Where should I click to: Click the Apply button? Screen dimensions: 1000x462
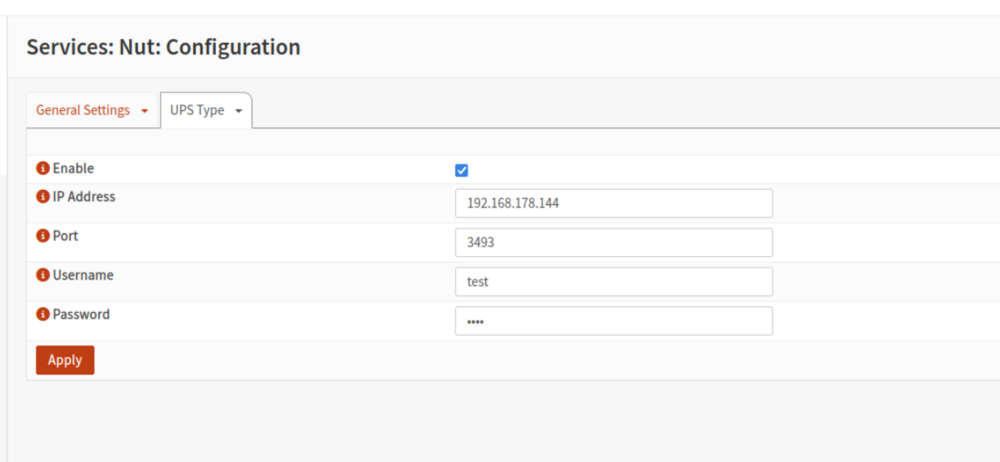click(x=65, y=360)
